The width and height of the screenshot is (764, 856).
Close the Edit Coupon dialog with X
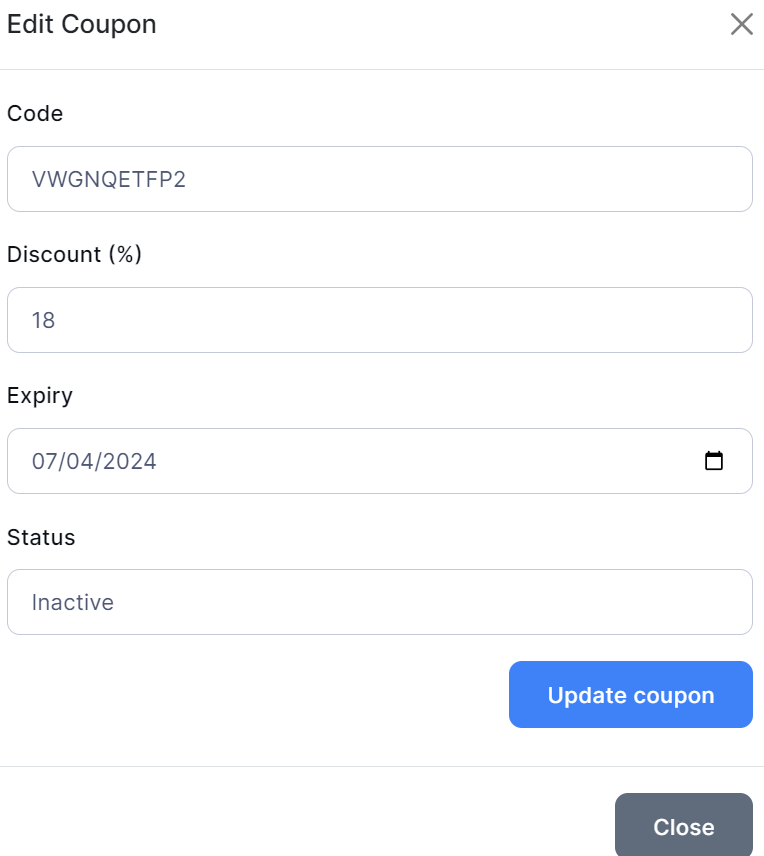click(x=741, y=25)
